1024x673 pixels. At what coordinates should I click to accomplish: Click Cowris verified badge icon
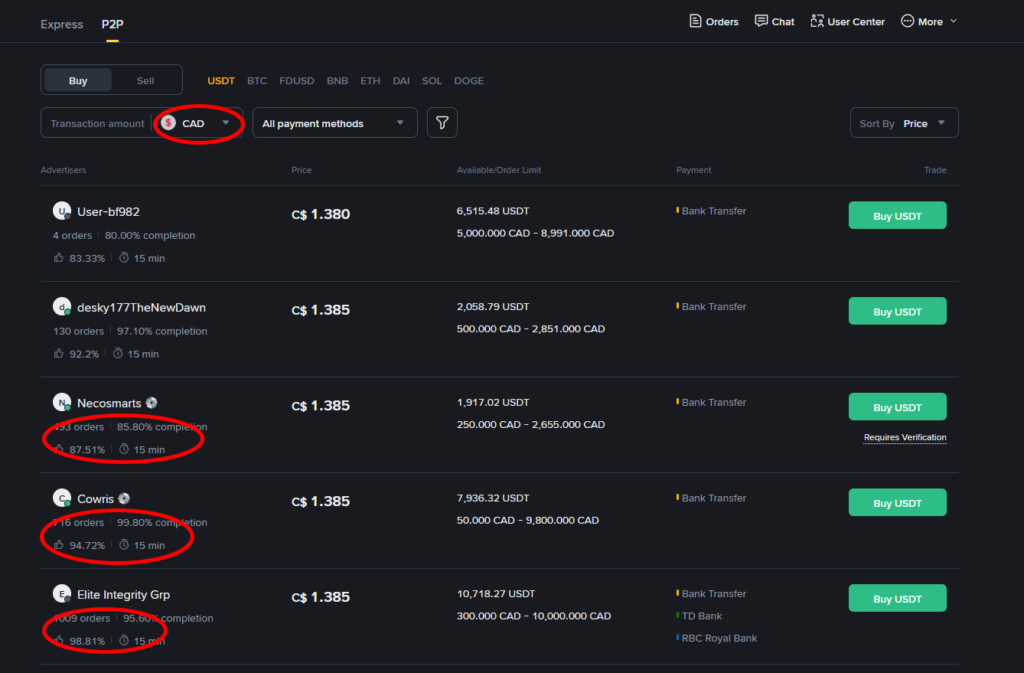coord(124,498)
